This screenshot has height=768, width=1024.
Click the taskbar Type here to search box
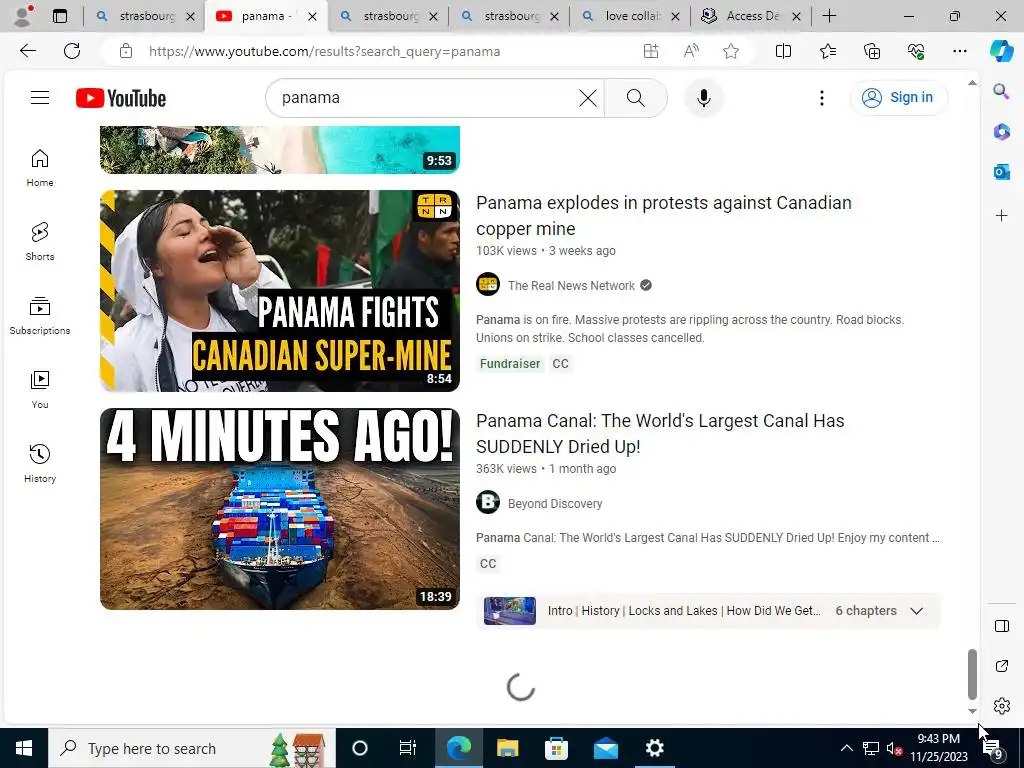click(192, 748)
